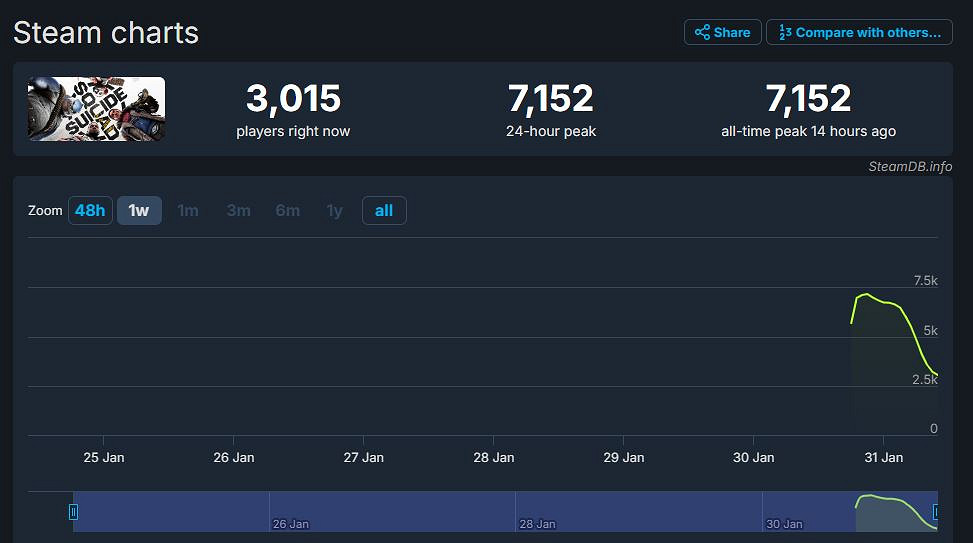Click the 3,015 players right now stat
The width and height of the screenshot is (973, 543).
pos(293,99)
